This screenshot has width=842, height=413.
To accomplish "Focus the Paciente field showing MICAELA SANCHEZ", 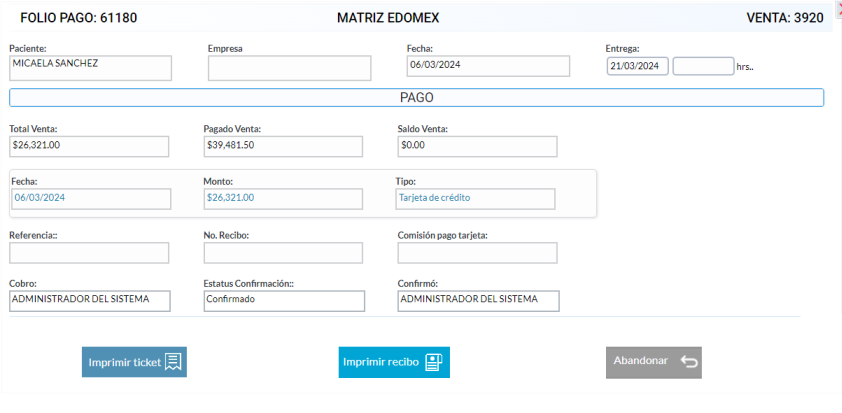I will tap(91, 68).
